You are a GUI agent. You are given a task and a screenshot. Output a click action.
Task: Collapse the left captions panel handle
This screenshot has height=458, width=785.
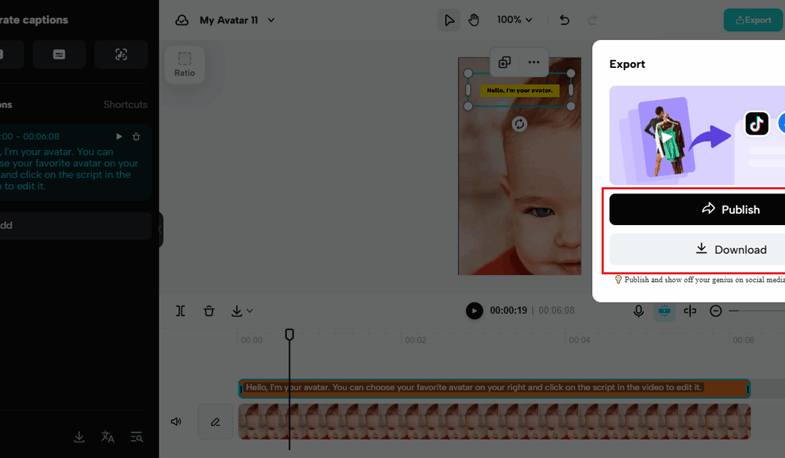pos(160,229)
